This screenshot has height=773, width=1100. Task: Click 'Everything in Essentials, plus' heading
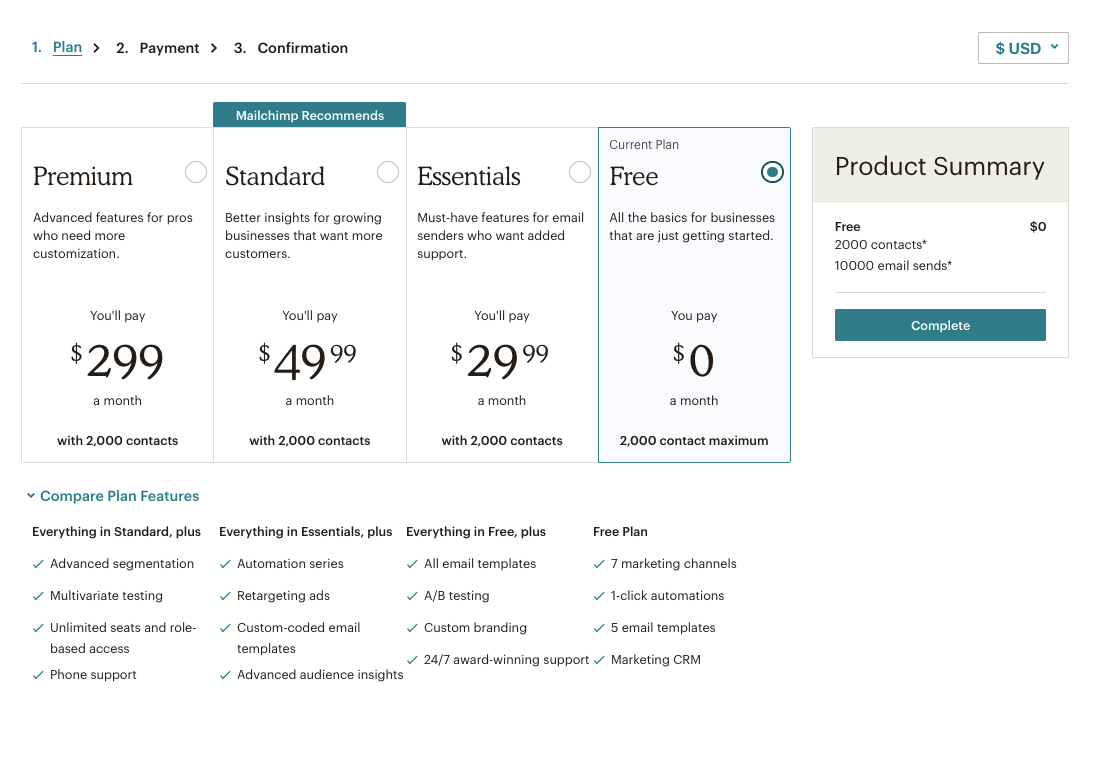point(305,532)
